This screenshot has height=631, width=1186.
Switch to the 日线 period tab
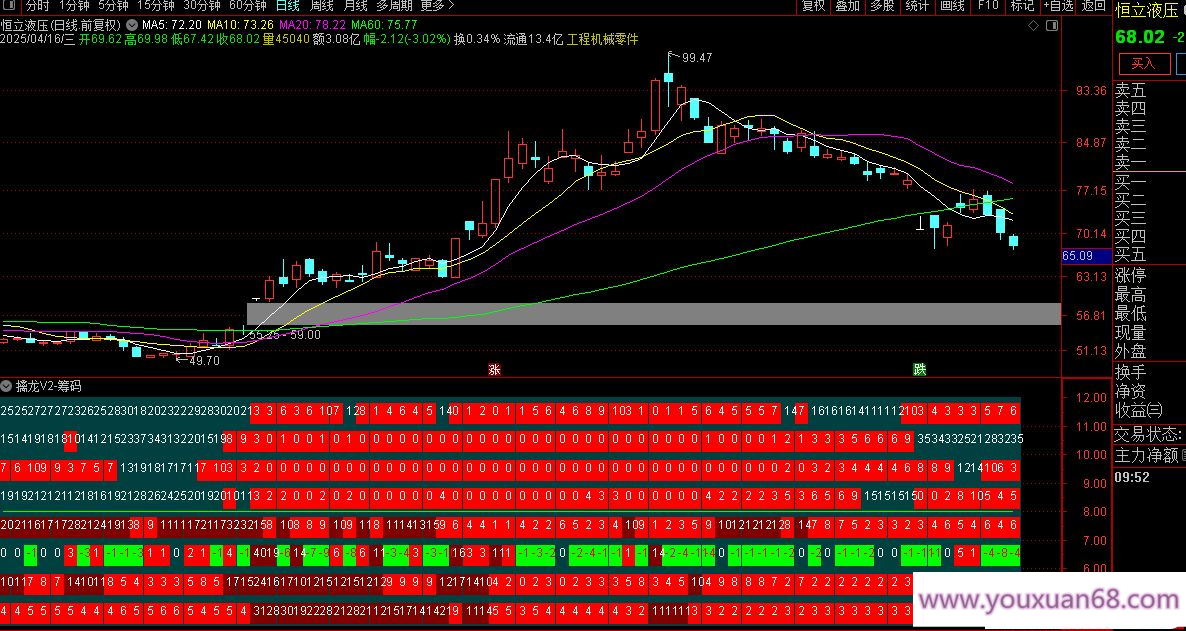click(x=288, y=6)
